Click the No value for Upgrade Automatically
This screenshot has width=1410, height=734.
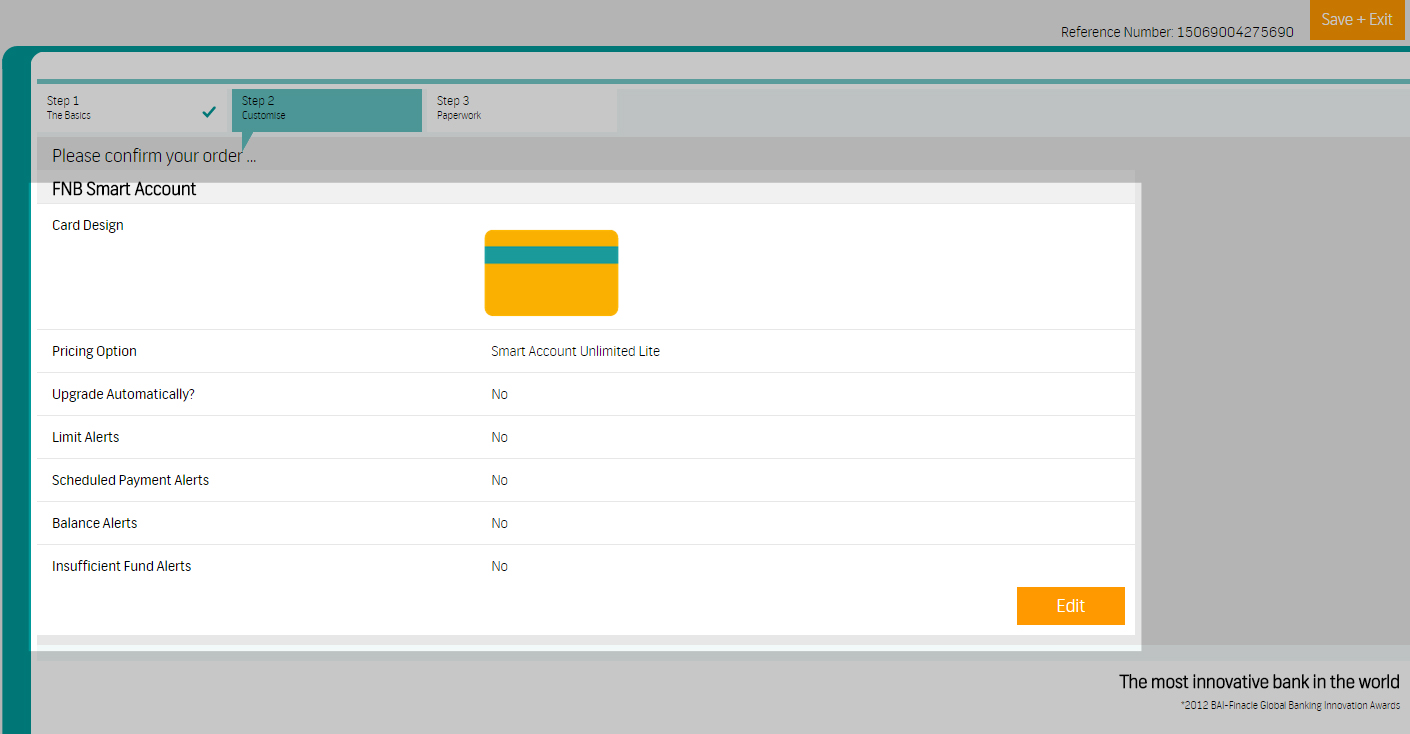499,394
